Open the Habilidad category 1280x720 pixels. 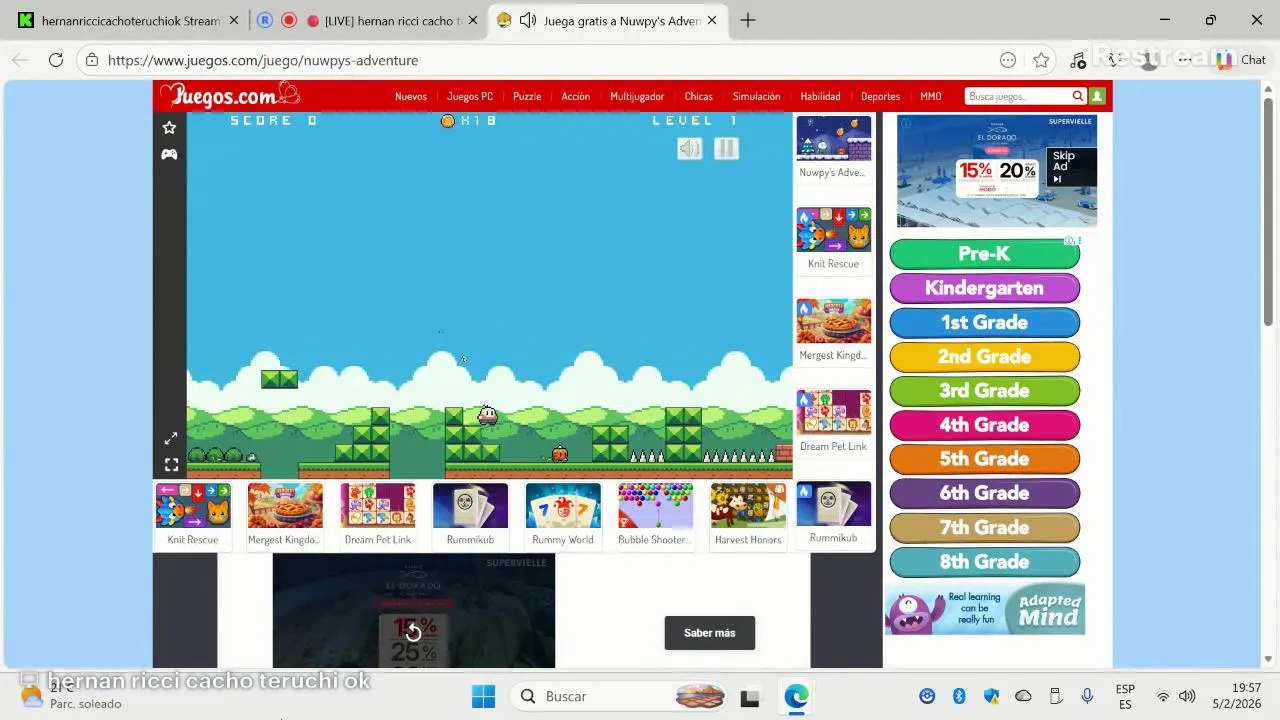[x=820, y=96]
